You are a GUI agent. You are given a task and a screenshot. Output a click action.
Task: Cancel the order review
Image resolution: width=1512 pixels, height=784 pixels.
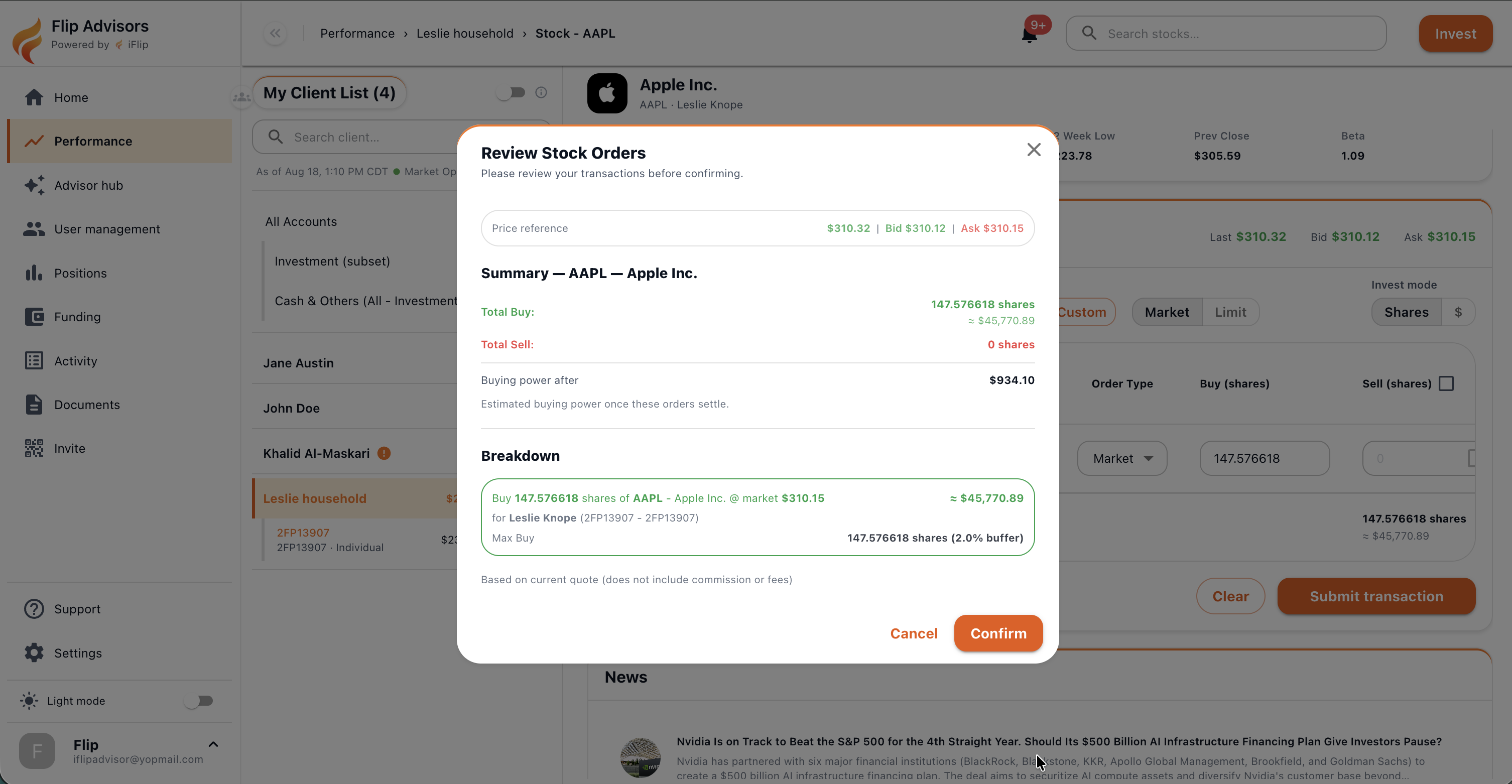(x=914, y=633)
